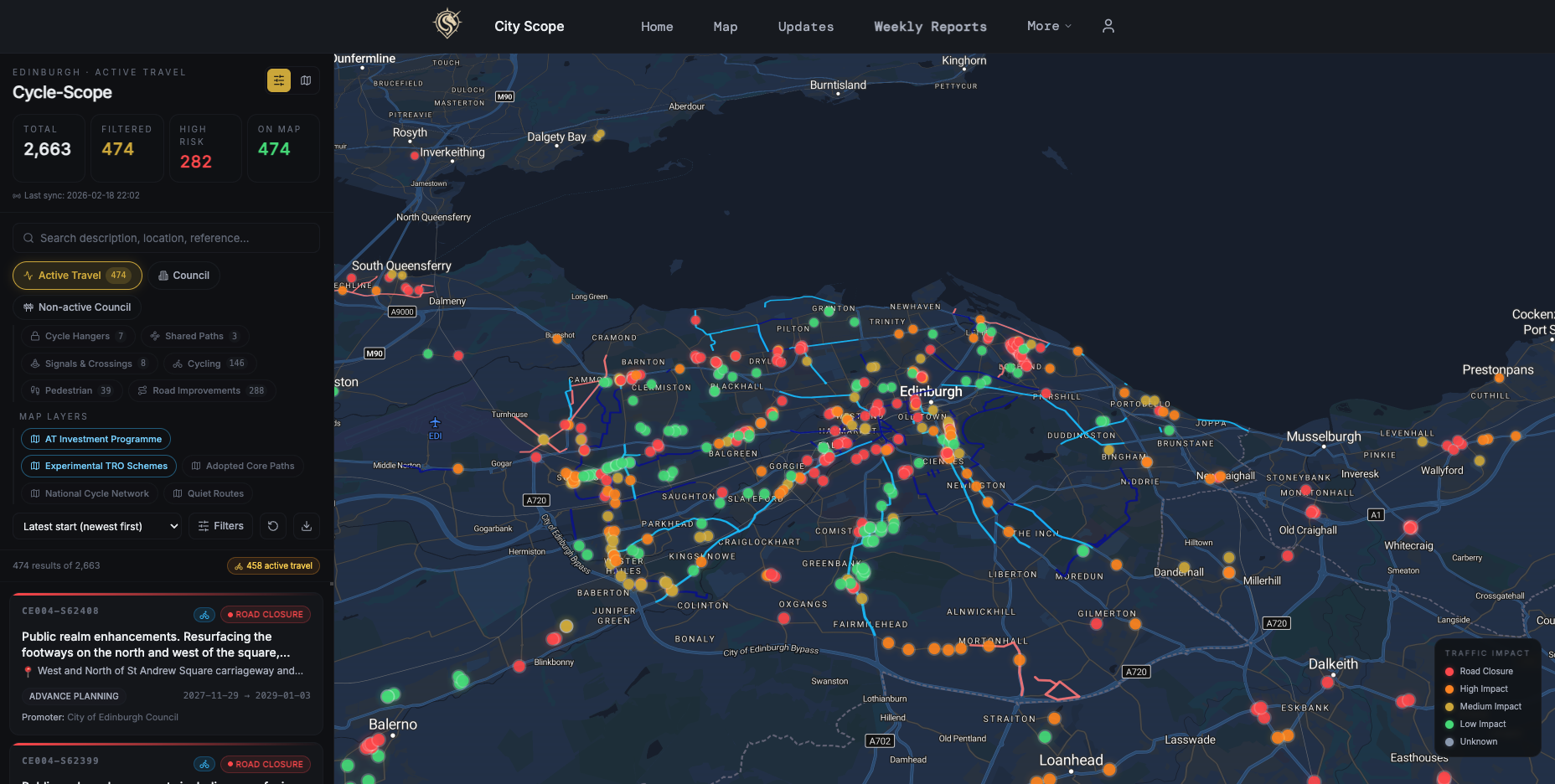The width and height of the screenshot is (1555, 784).
Task: Select the Council category button
Action: tap(184, 276)
